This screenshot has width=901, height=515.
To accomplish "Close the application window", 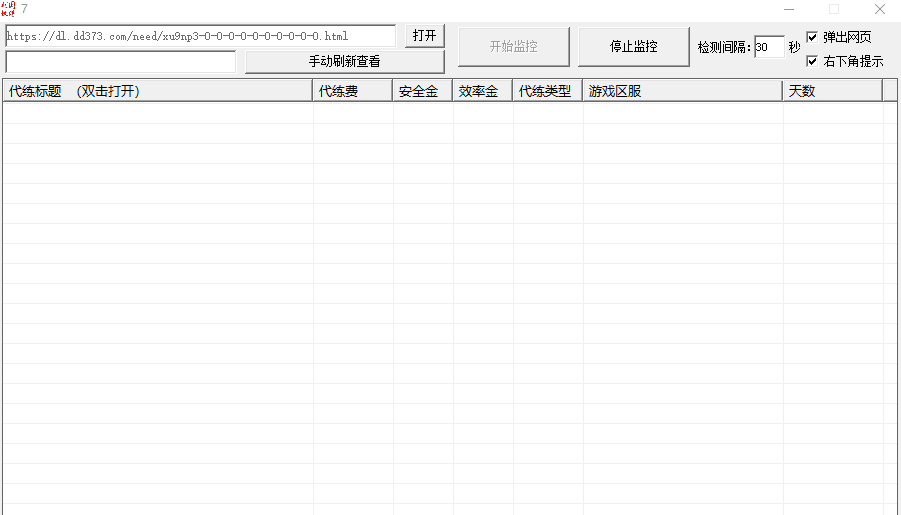I will [880, 9].
